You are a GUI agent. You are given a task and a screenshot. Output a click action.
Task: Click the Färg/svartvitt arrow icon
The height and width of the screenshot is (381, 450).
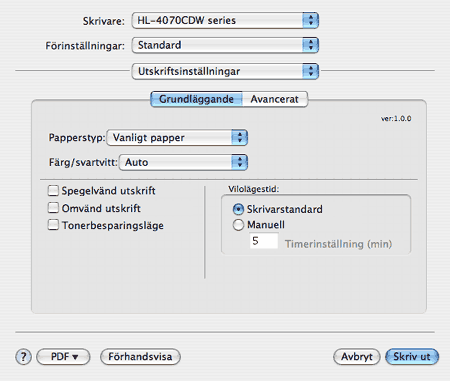pyautogui.click(x=239, y=162)
